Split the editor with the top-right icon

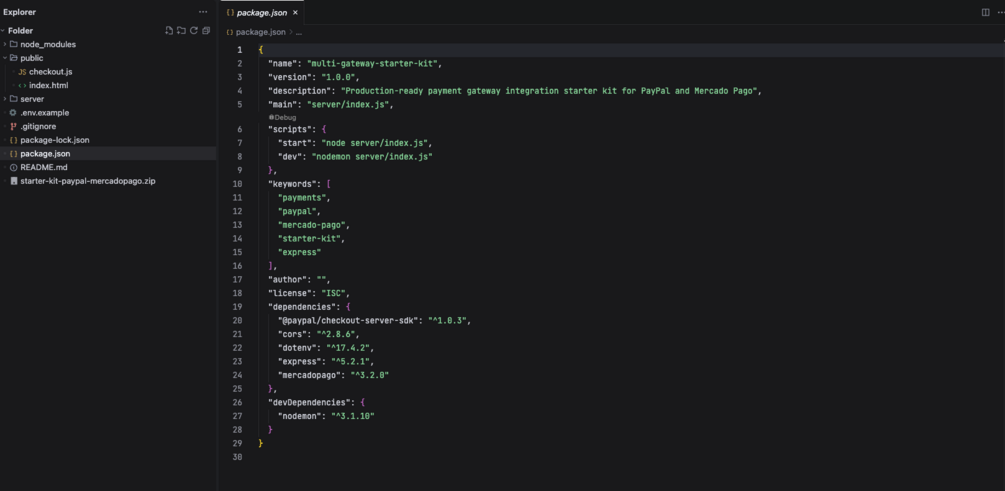[986, 12]
